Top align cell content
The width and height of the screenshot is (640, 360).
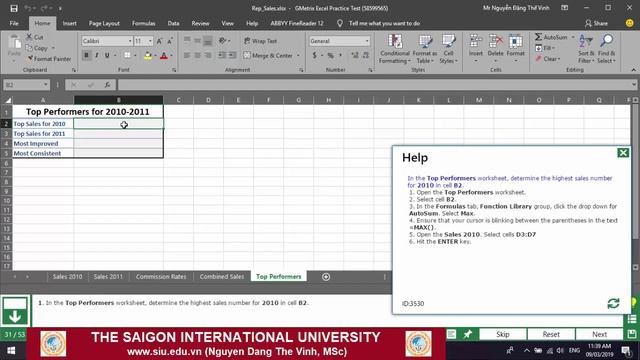pyautogui.click(x=187, y=40)
